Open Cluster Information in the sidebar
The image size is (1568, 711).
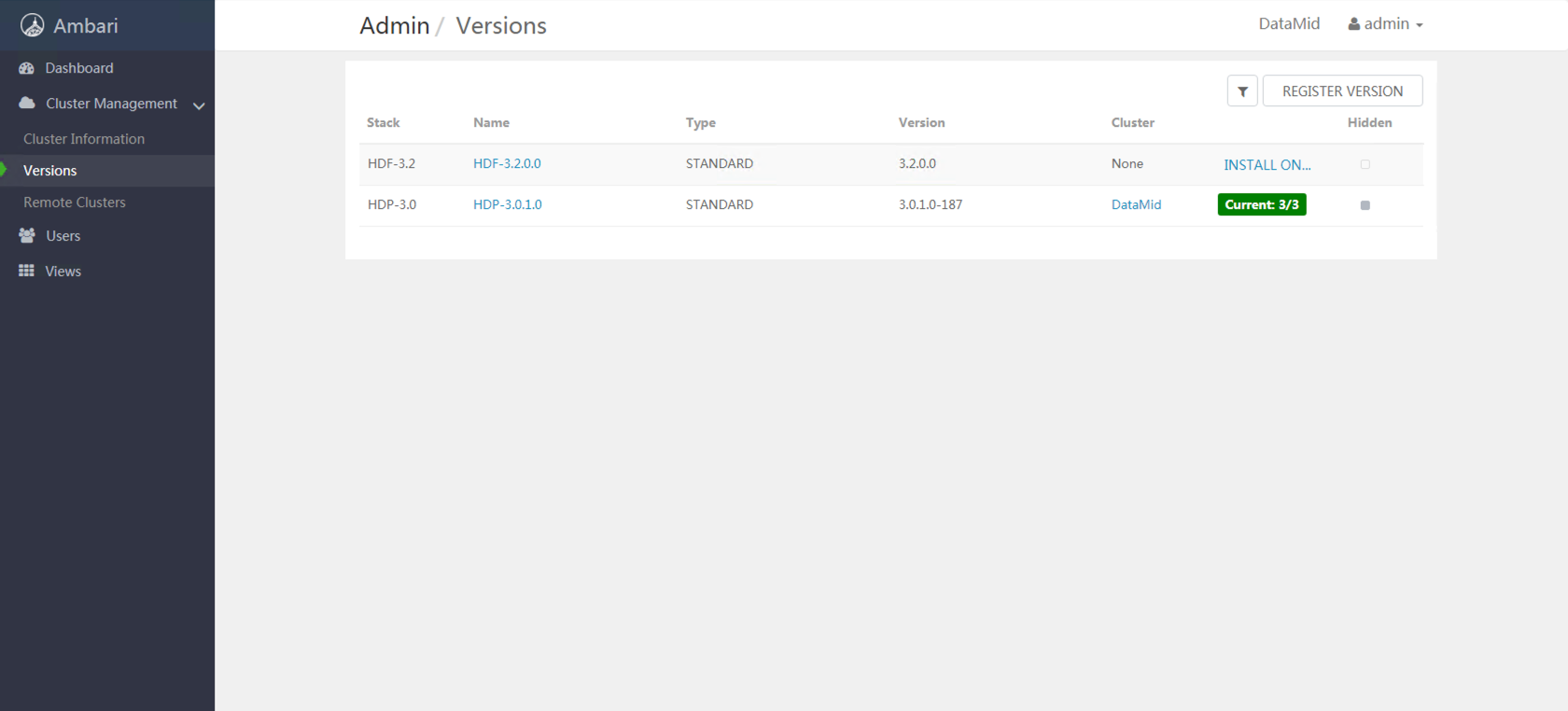click(x=84, y=139)
